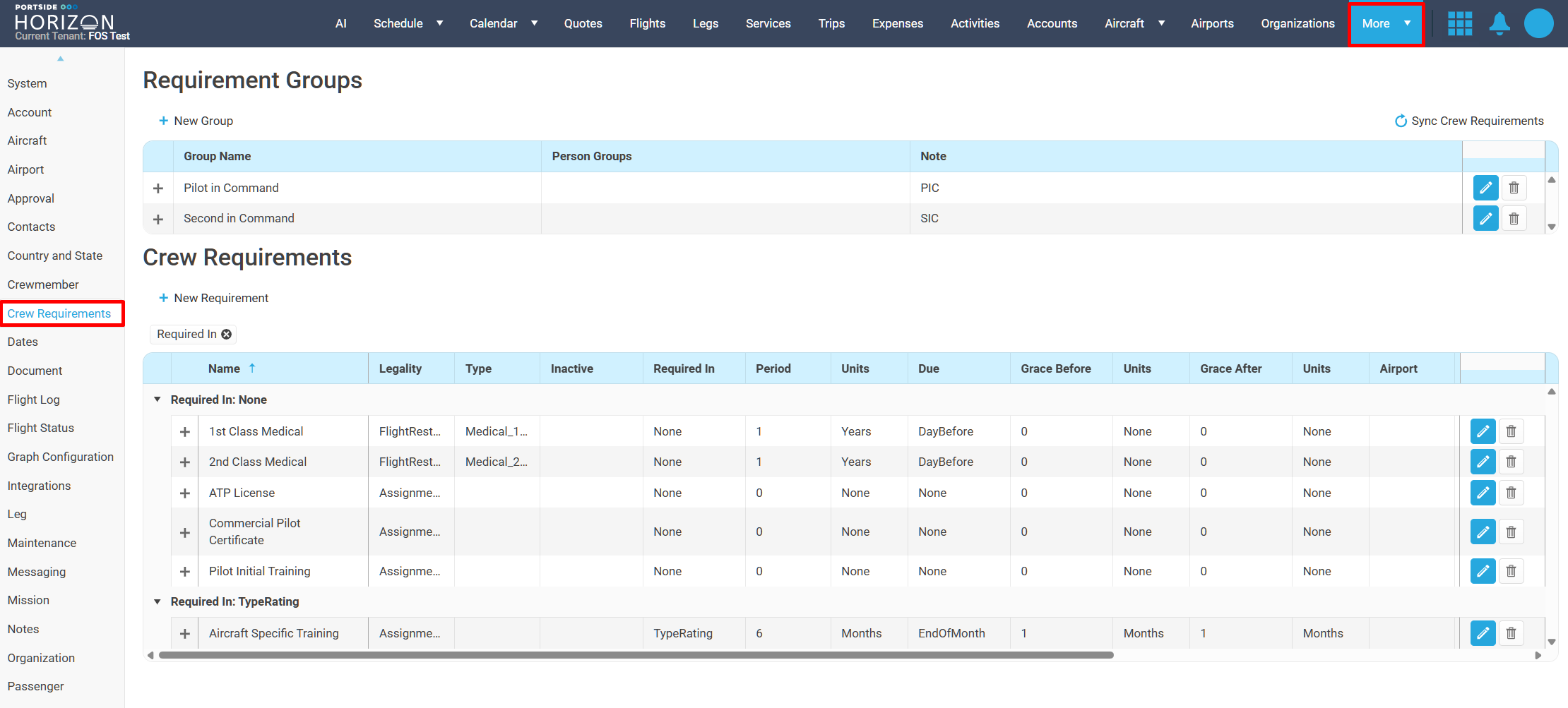Screen dimensions: 1568x708
Task: Delete the Aircraft Specific Training requirement
Action: [x=1511, y=633]
